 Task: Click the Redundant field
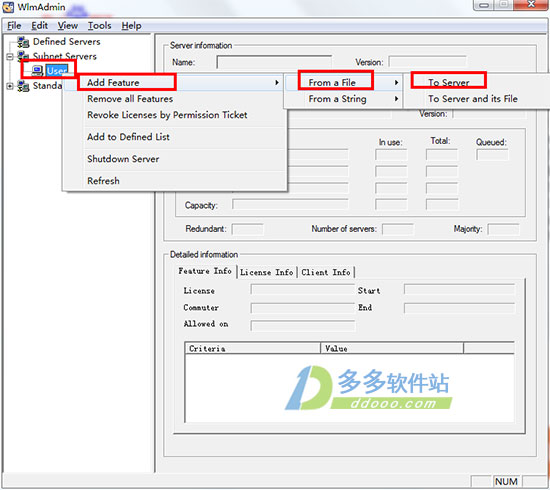pos(247,229)
